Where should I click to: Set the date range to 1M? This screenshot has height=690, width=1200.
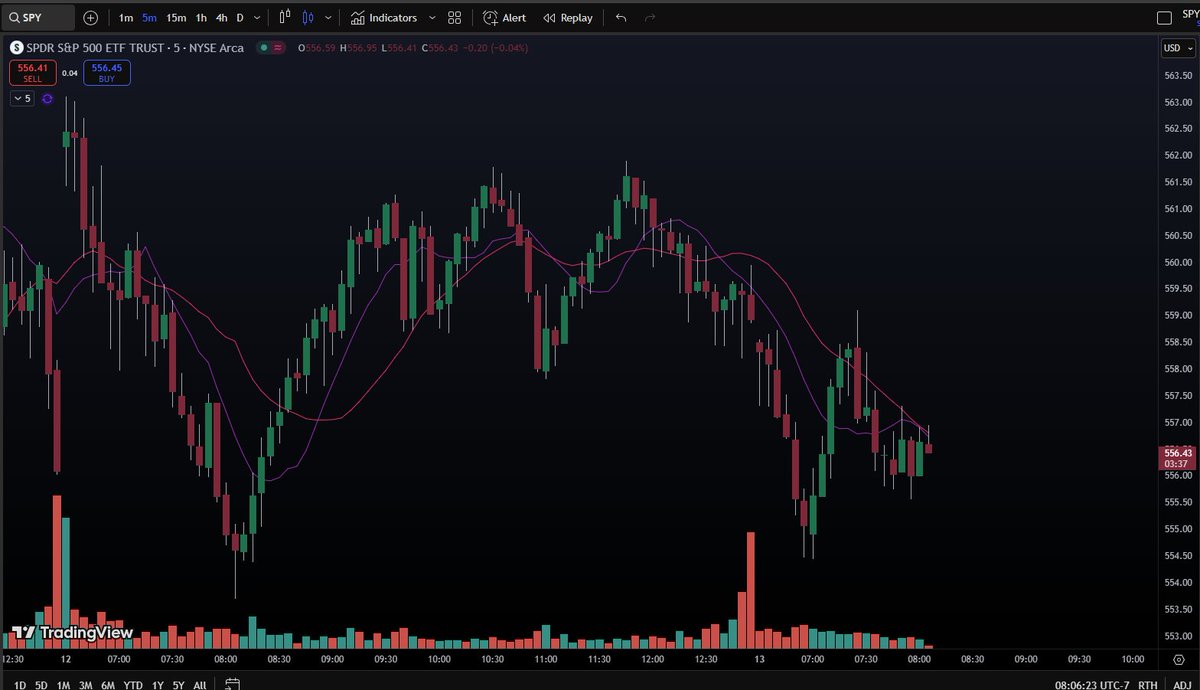point(64,685)
